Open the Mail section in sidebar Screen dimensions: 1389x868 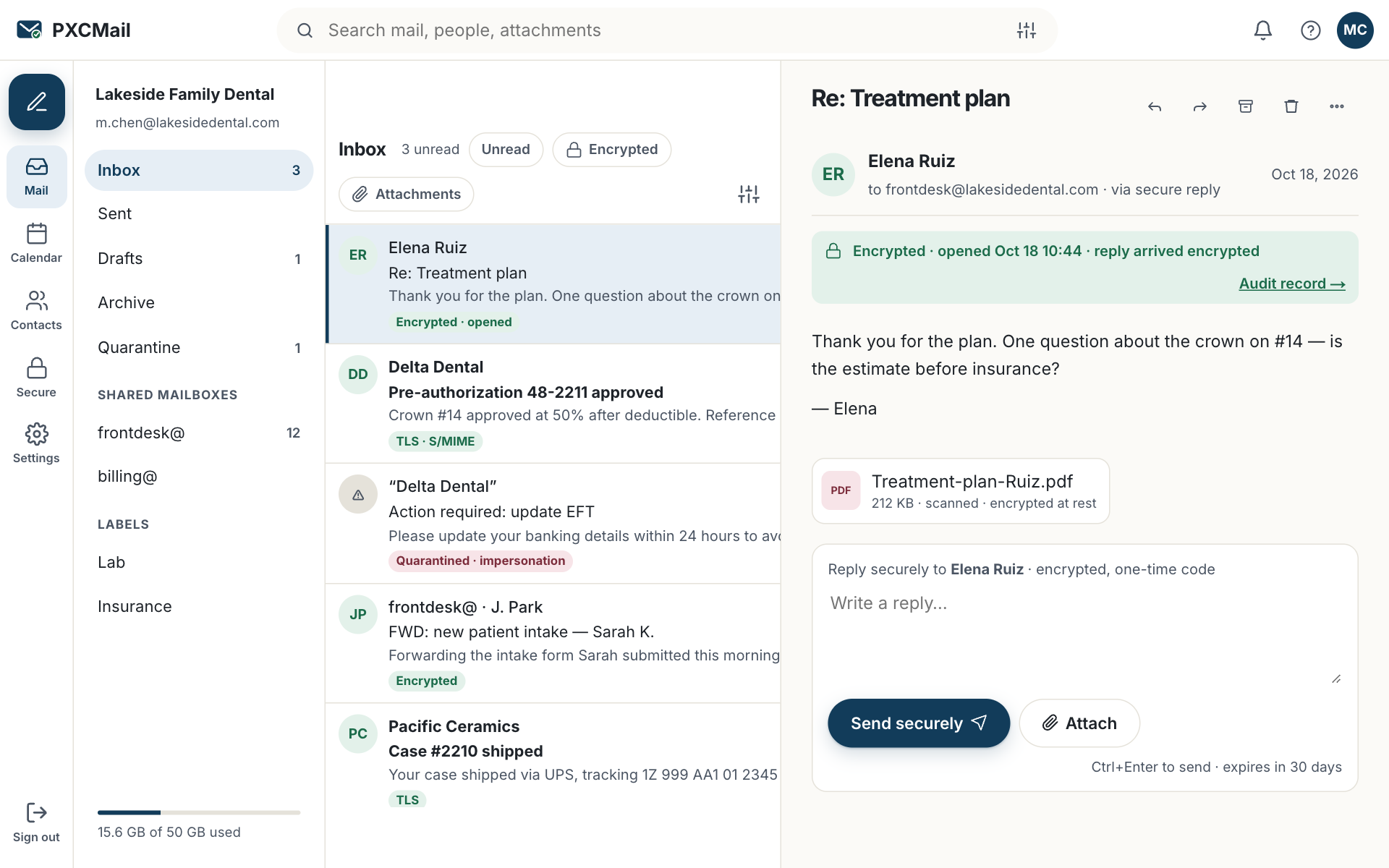(36, 176)
